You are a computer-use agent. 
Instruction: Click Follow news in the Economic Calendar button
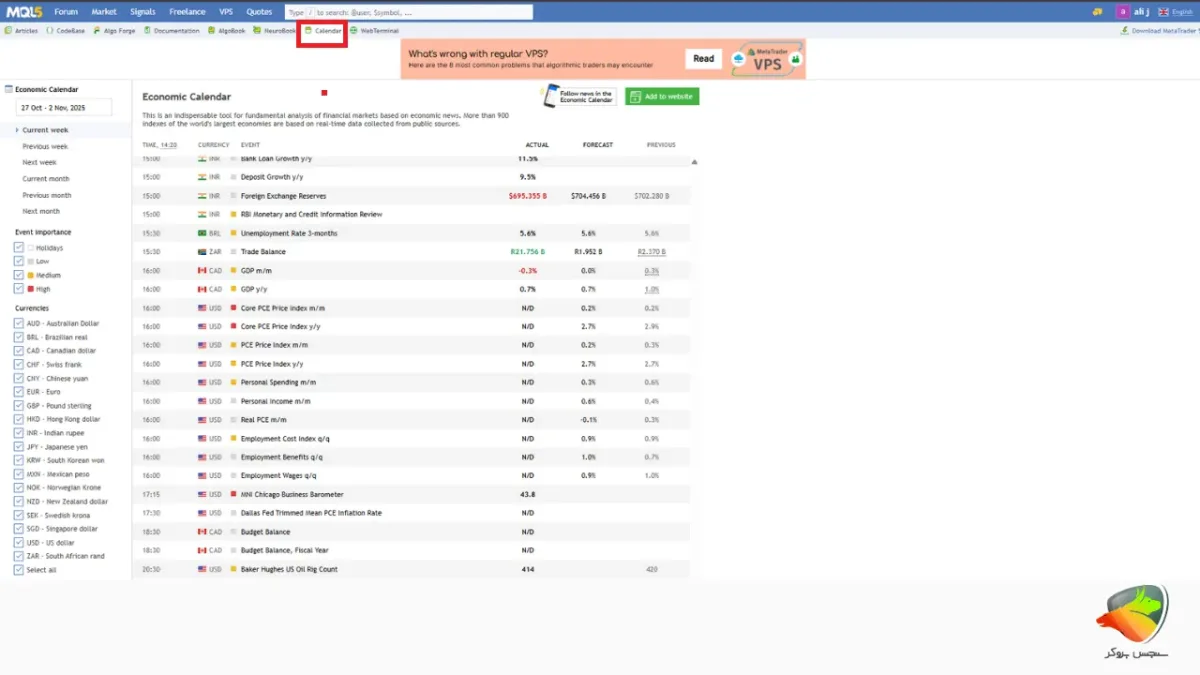[x=578, y=96]
